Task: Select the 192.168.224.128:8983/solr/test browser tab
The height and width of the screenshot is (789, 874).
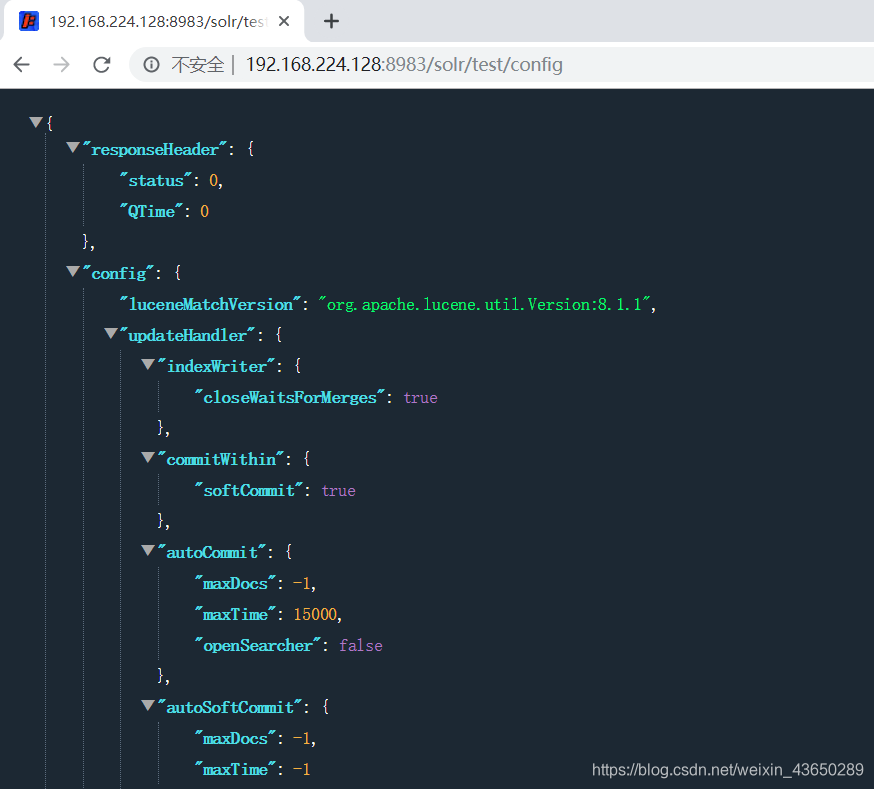Action: (154, 21)
